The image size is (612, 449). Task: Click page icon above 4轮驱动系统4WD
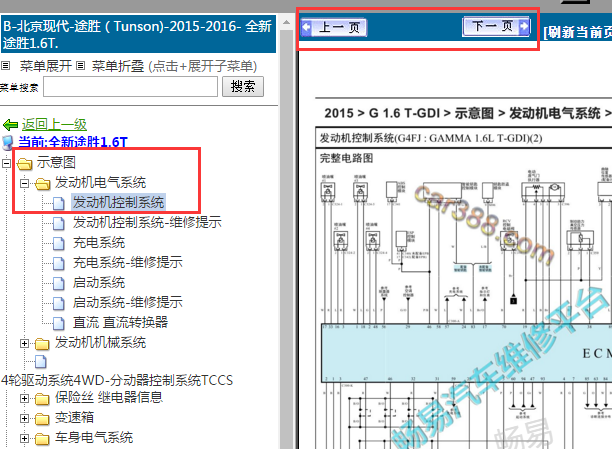pos(41,362)
